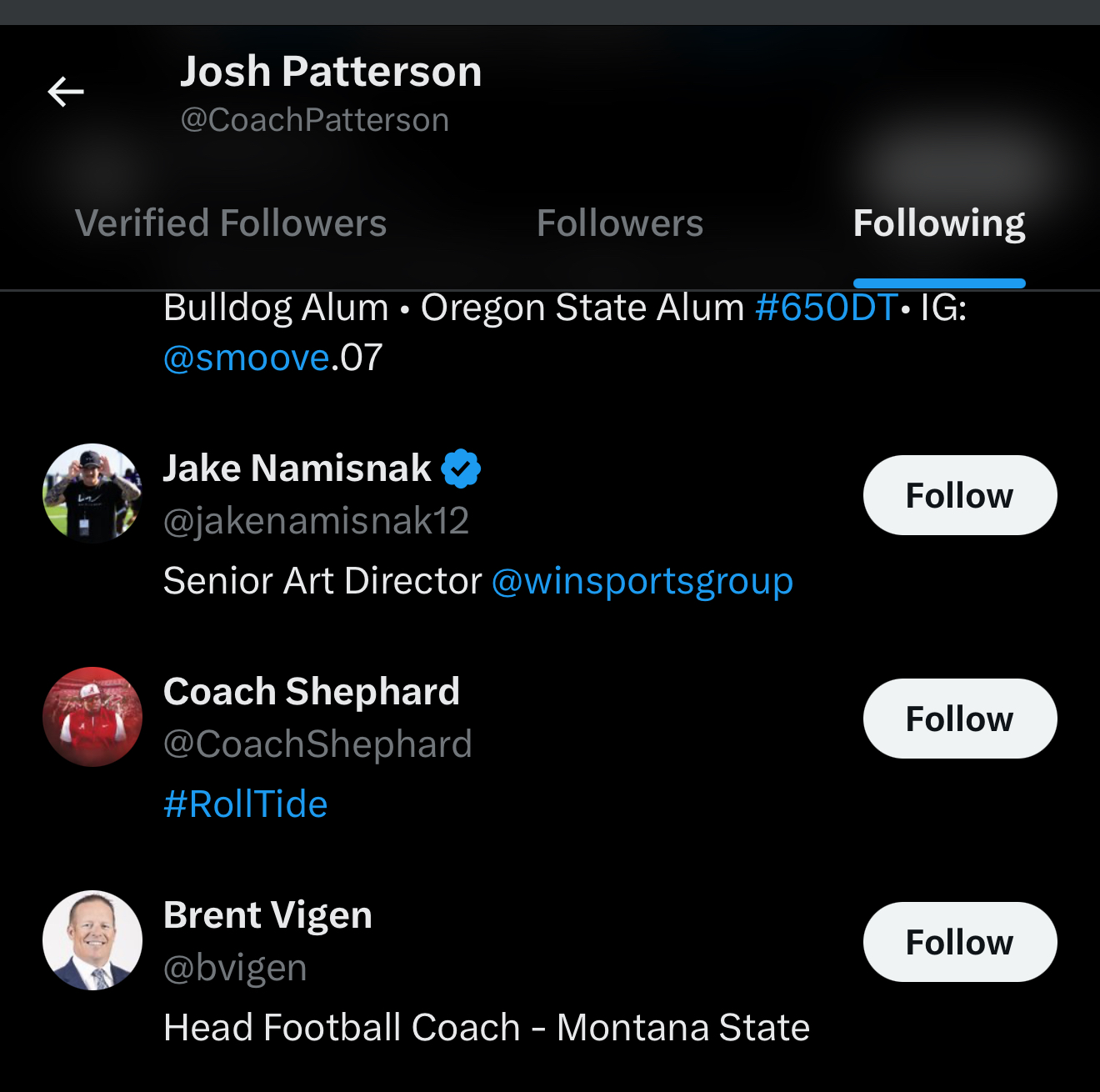This screenshot has height=1092, width=1100.
Task: Open the #RollTide hashtag
Action: pyautogui.click(x=246, y=804)
